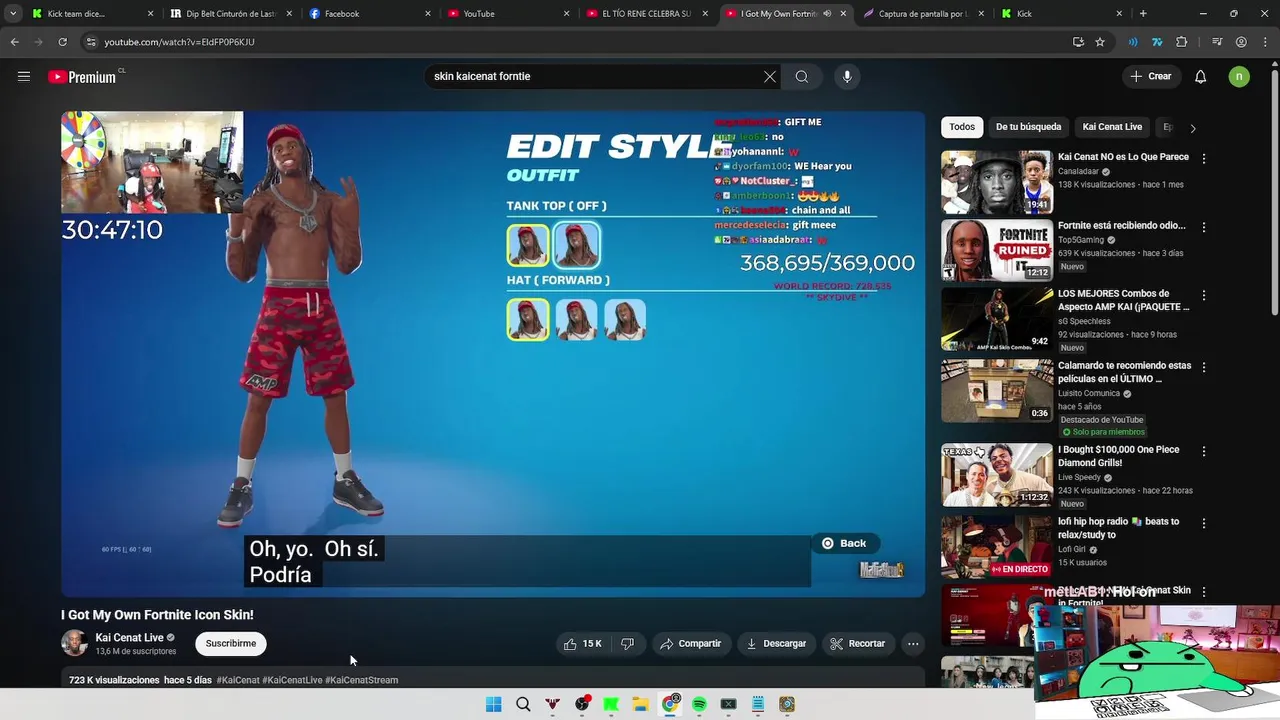Open Windows taskbar search magnifier
The width and height of the screenshot is (1280, 720).
523,704
